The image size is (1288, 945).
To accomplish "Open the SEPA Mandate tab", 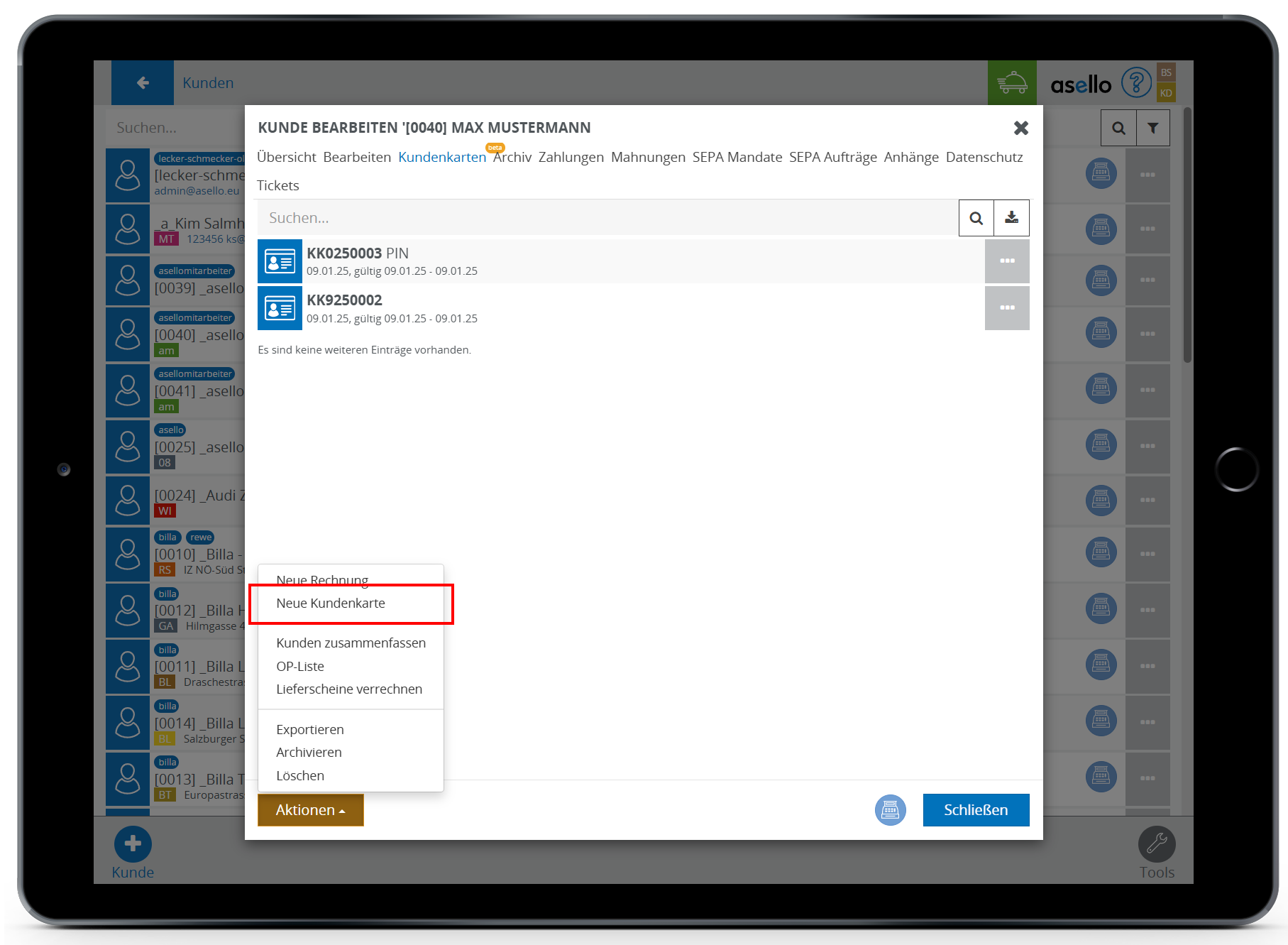I will (x=737, y=158).
